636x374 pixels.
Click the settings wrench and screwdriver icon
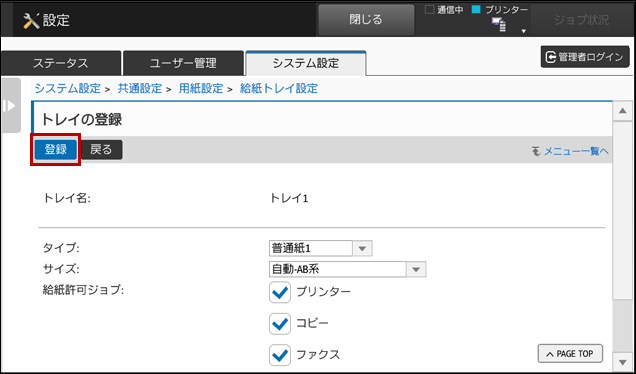(x=31, y=21)
